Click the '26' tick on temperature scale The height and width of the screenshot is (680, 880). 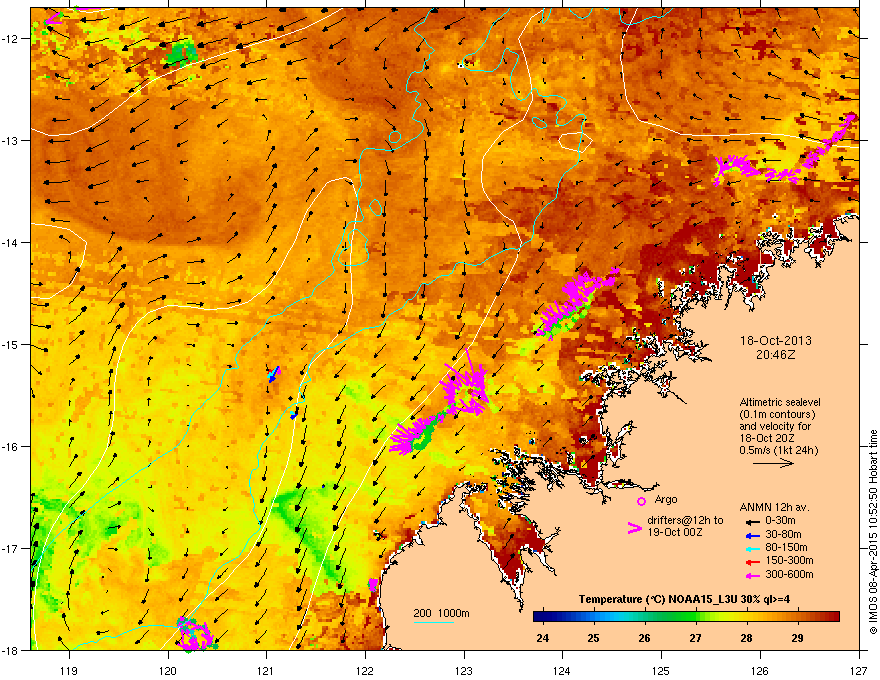click(644, 638)
